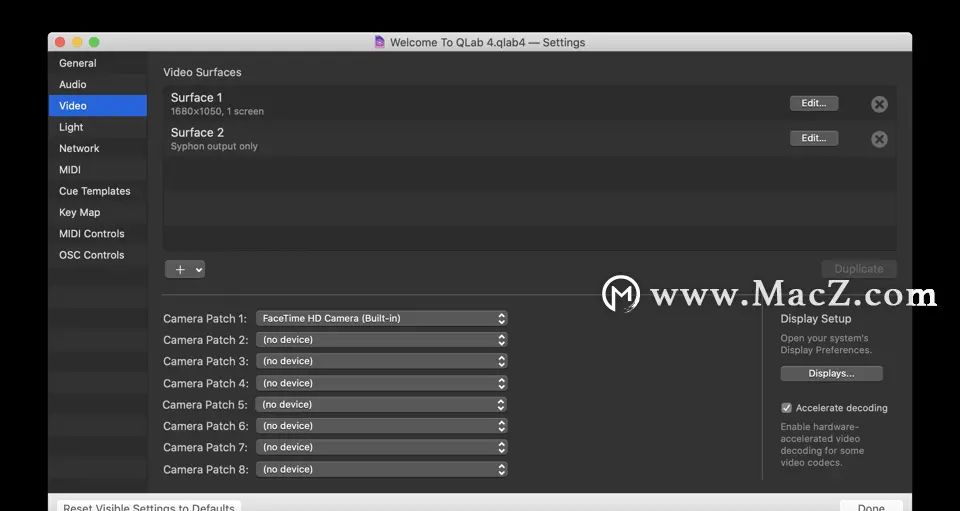Open OSC Controls settings
Screen dimensions: 960x511
tap(98, 255)
